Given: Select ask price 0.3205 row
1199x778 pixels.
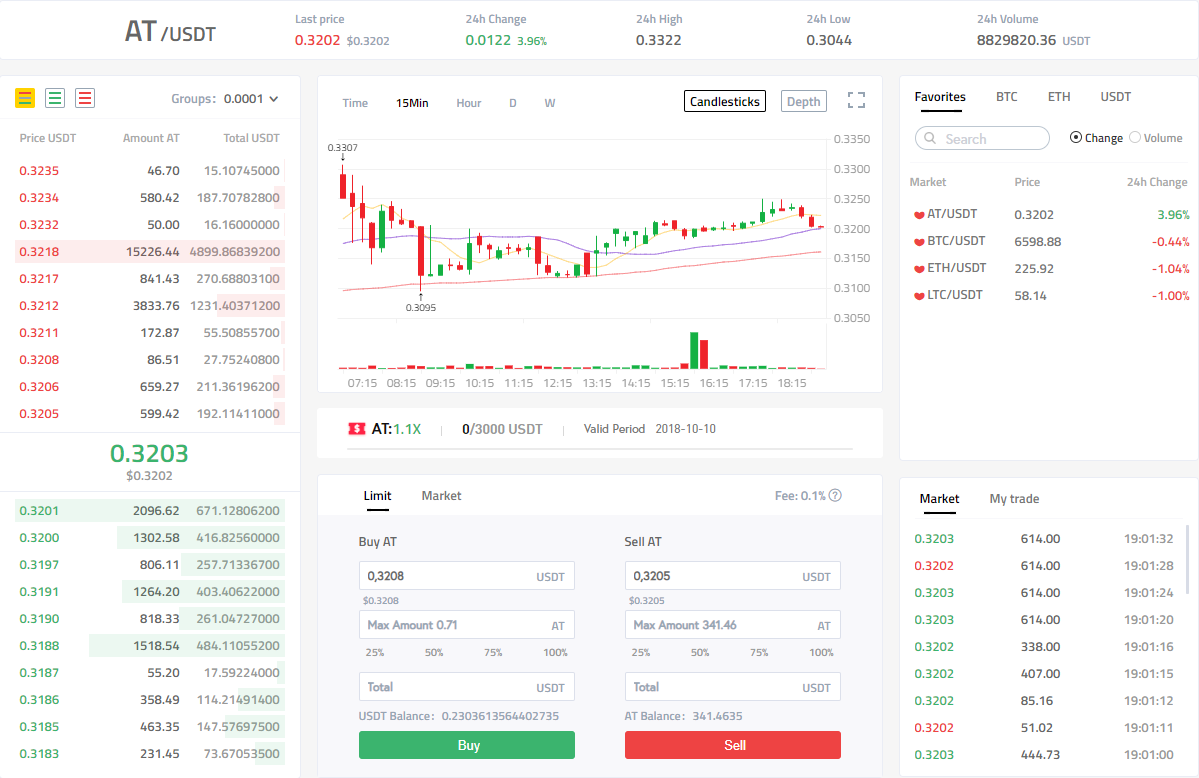Looking at the screenshot, I should tap(150, 414).
